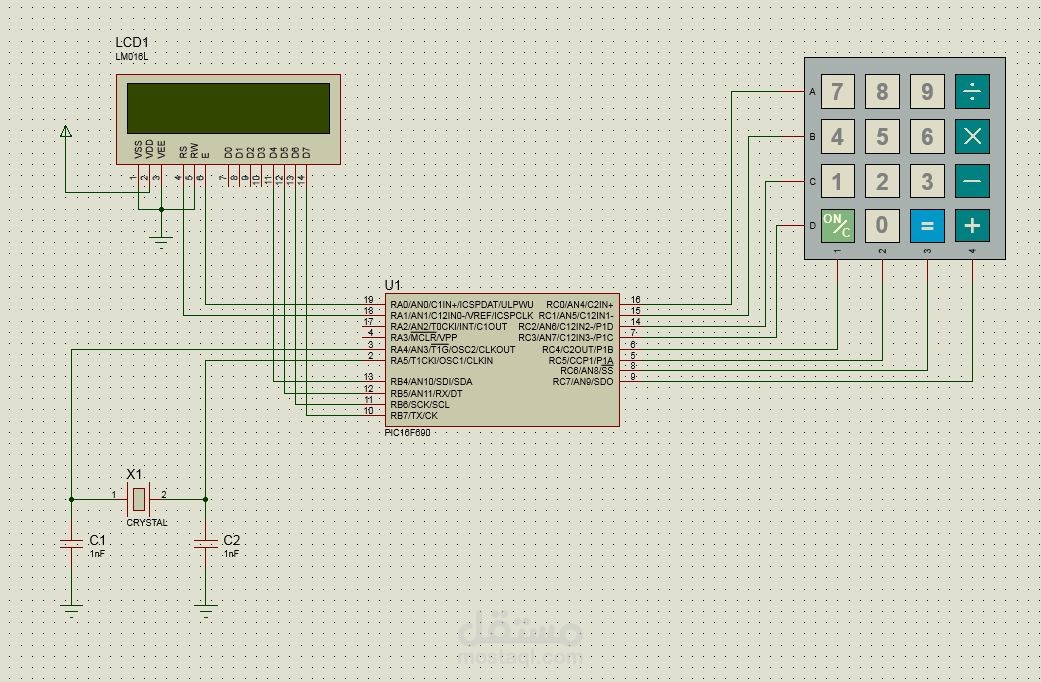Click the LCD1 component label text
The height and width of the screenshot is (682, 1041).
point(132,43)
